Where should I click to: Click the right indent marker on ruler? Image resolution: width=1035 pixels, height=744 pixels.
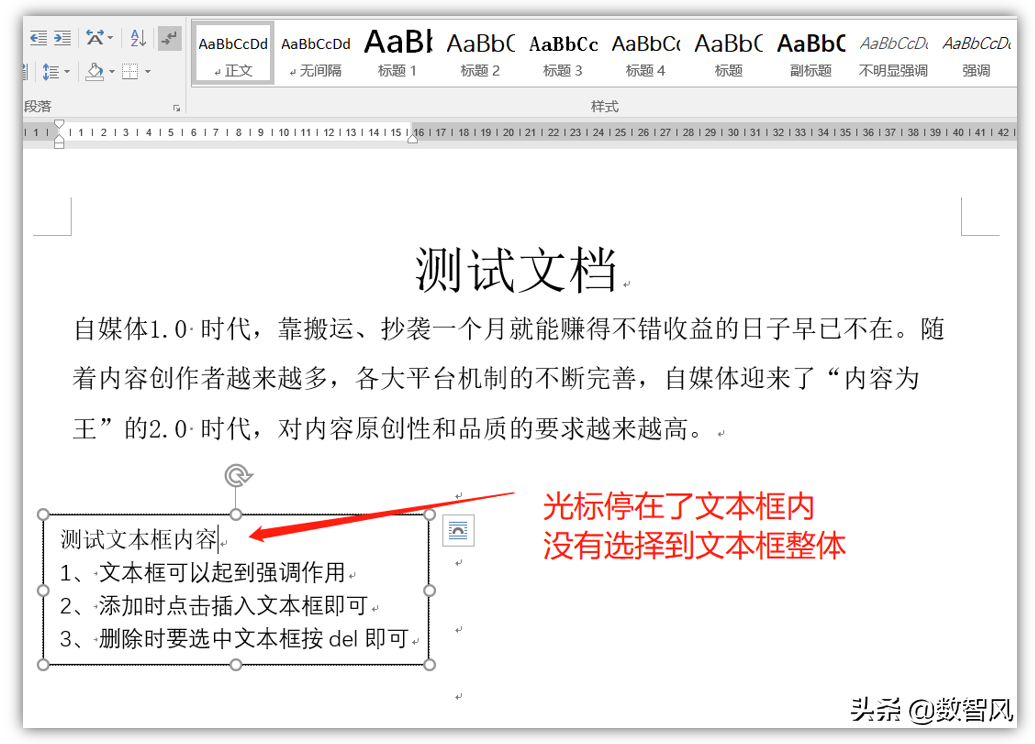point(413,138)
